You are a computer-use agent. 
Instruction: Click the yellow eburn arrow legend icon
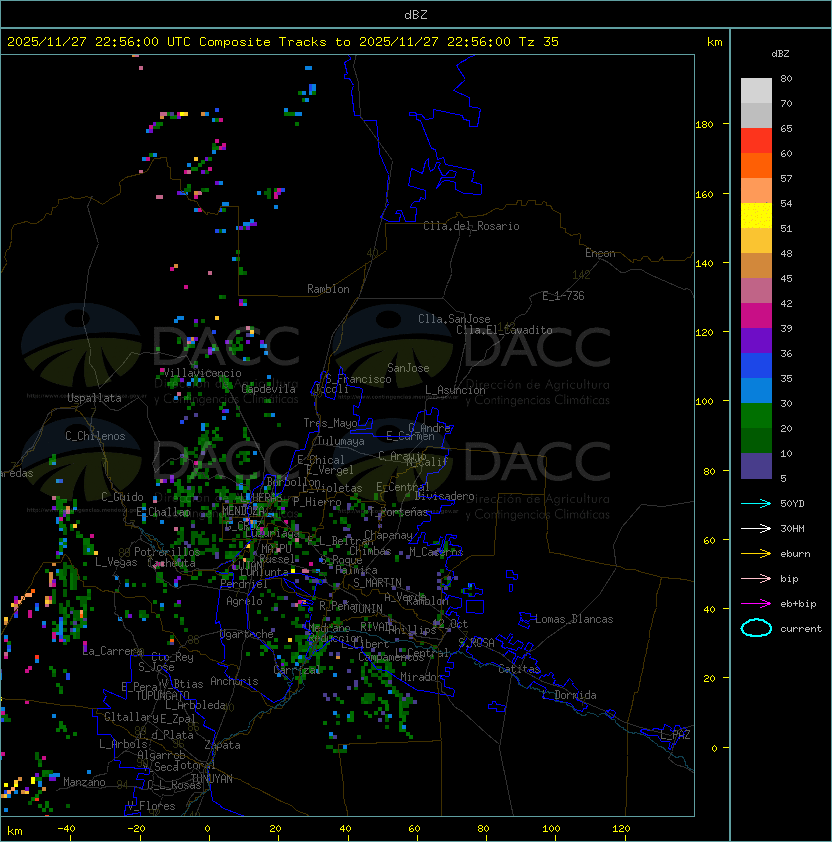(x=756, y=554)
